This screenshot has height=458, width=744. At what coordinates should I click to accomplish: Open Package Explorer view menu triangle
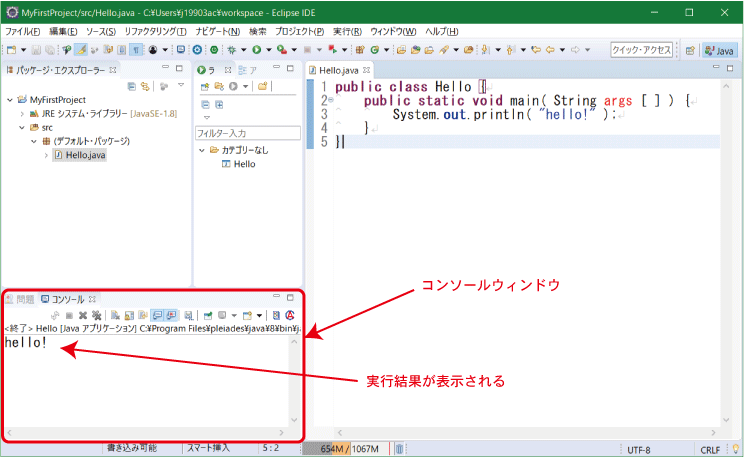click(x=181, y=85)
